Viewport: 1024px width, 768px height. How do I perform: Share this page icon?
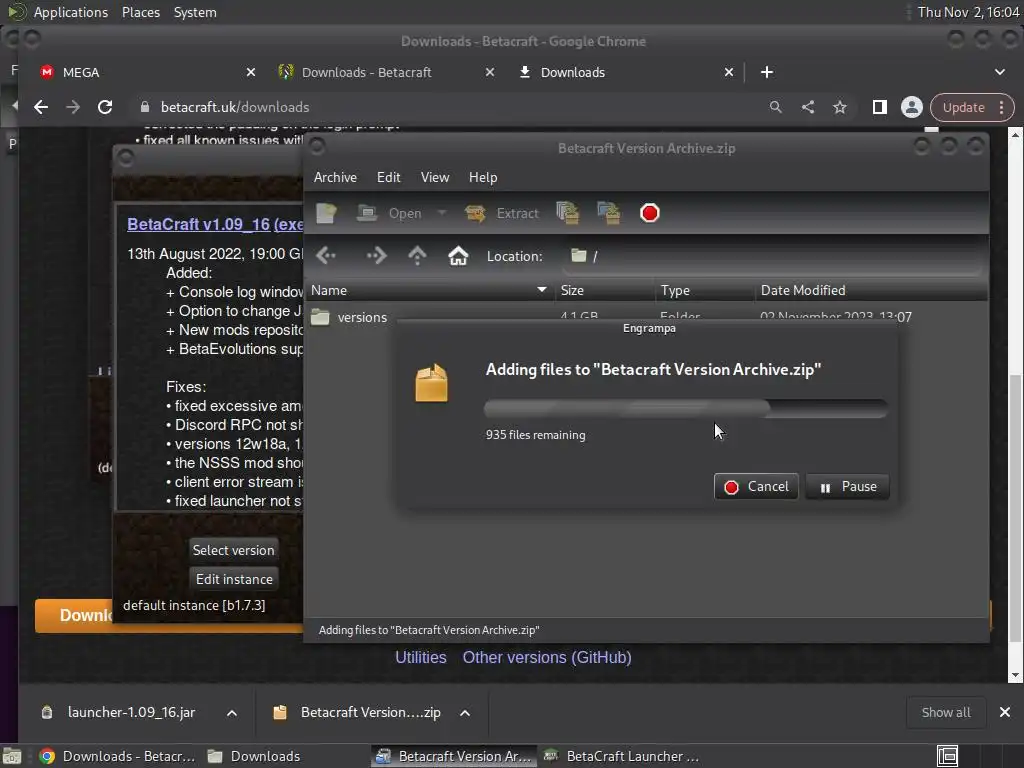coord(808,107)
